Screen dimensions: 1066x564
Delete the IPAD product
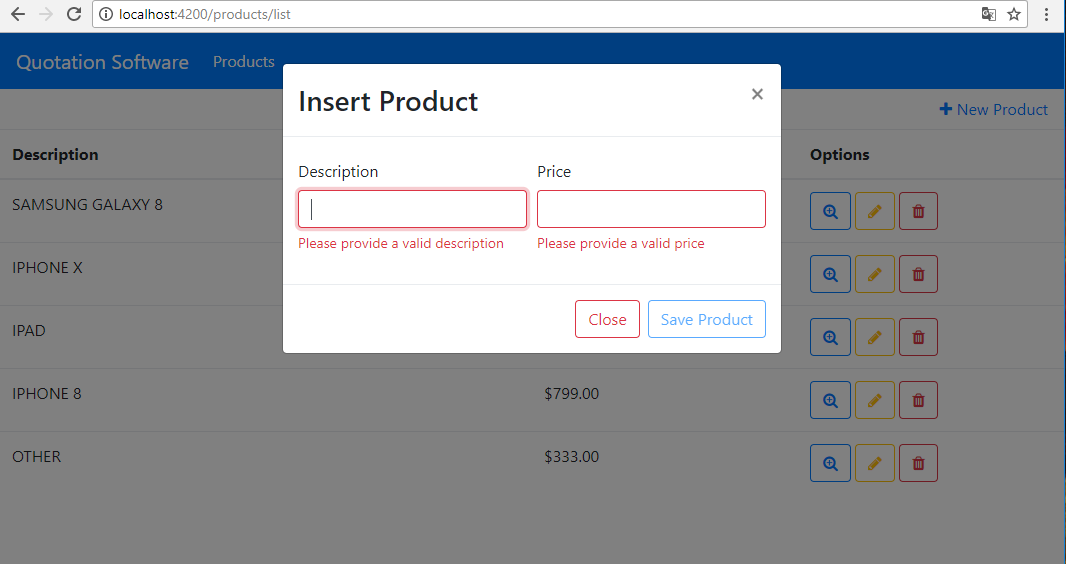pos(918,337)
